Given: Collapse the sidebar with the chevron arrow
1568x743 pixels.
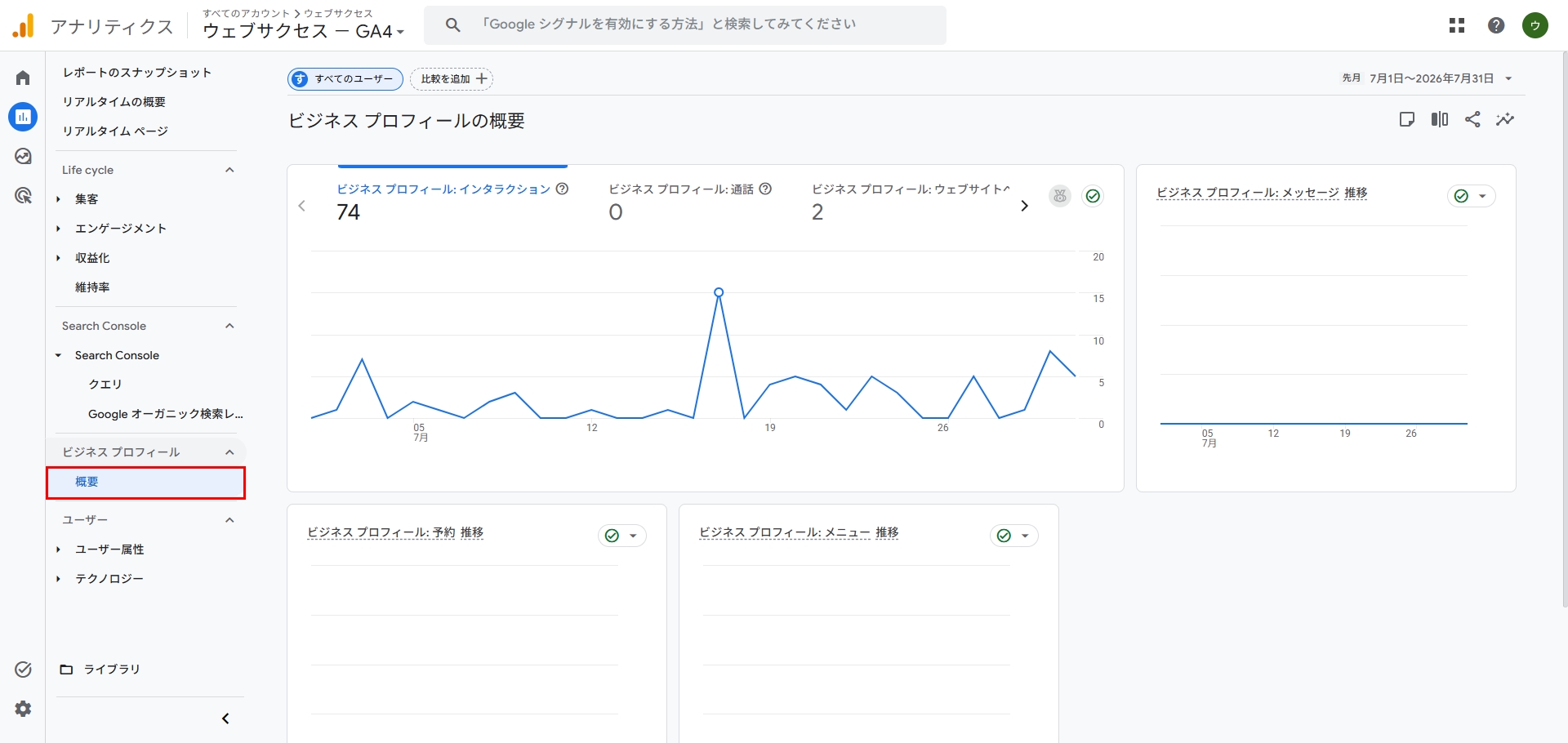Looking at the screenshot, I should point(226,719).
